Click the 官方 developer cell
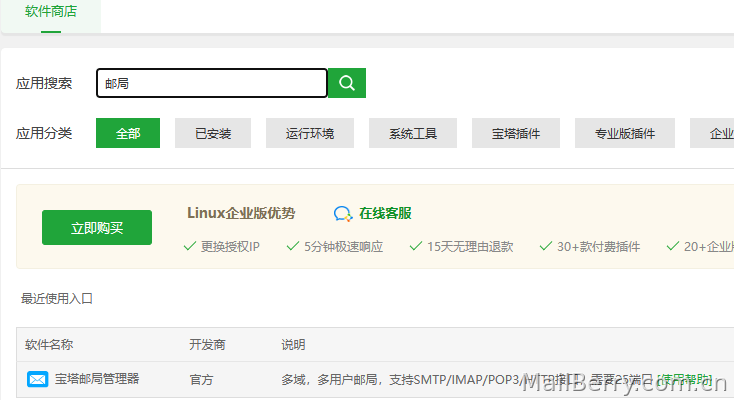734x400 pixels. (202, 379)
